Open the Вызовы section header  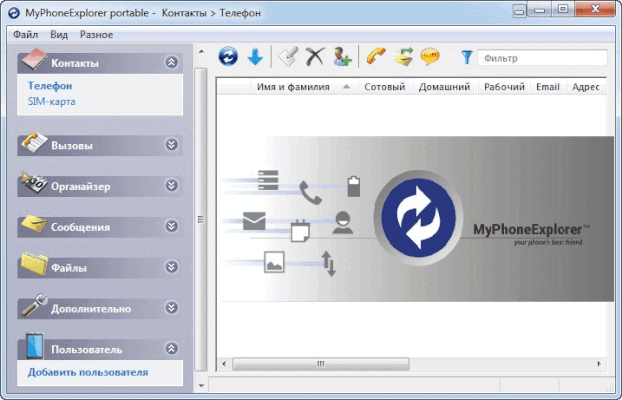(x=100, y=145)
